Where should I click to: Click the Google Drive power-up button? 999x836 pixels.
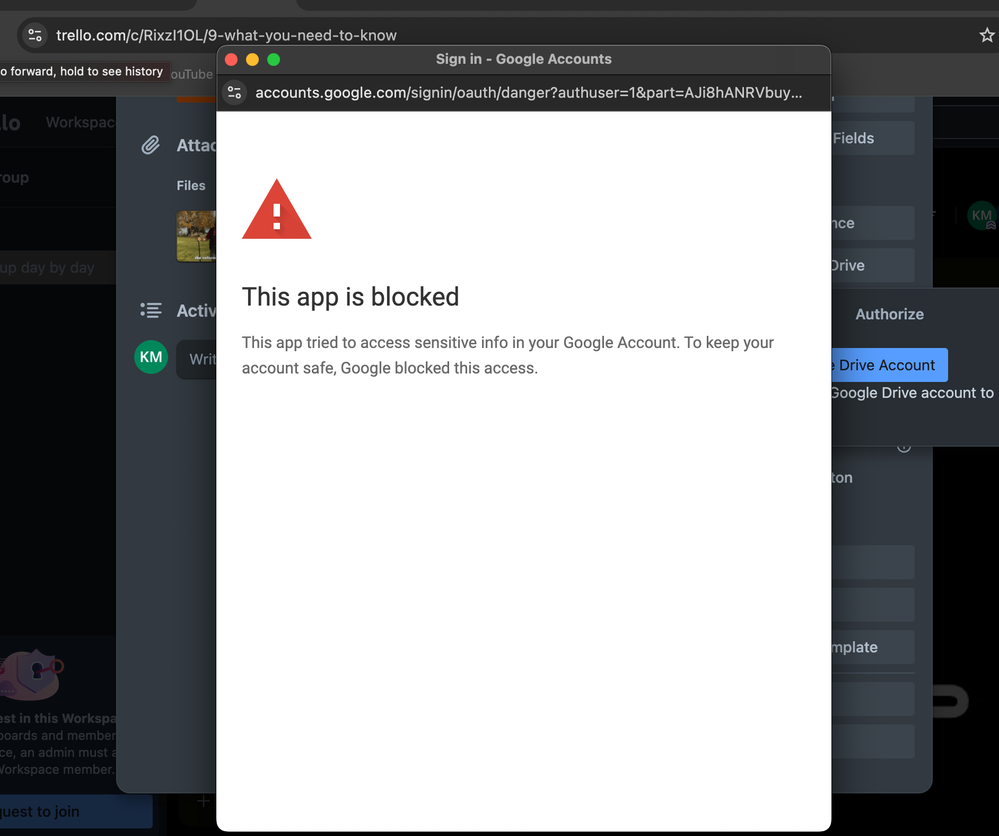(x=873, y=265)
